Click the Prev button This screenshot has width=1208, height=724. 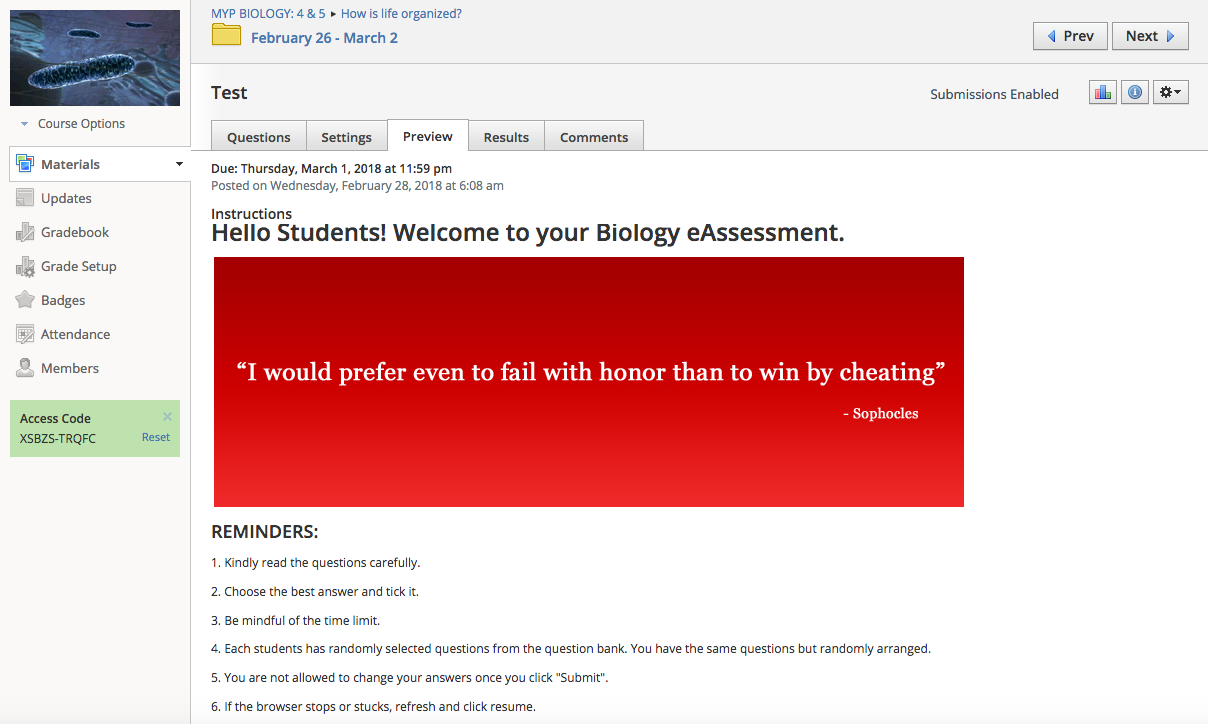(x=1069, y=36)
